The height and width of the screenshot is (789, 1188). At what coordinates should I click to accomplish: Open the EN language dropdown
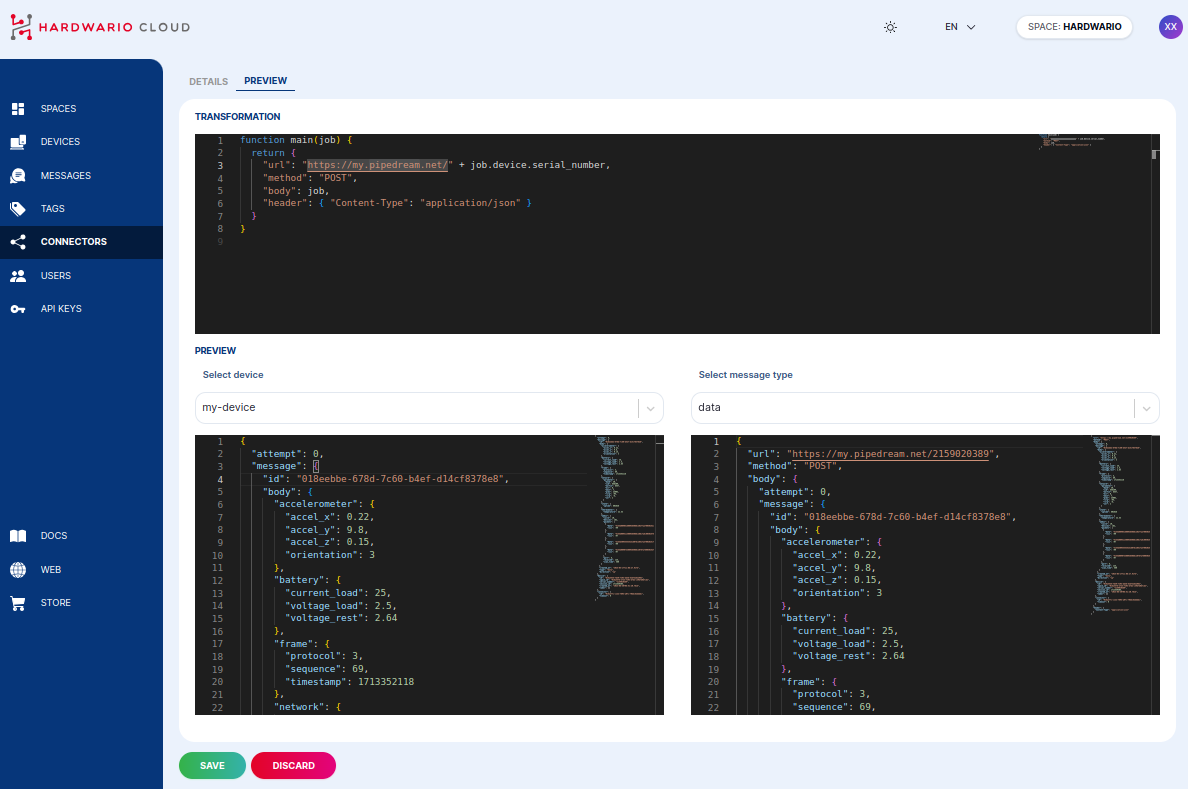[x=960, y=27]
